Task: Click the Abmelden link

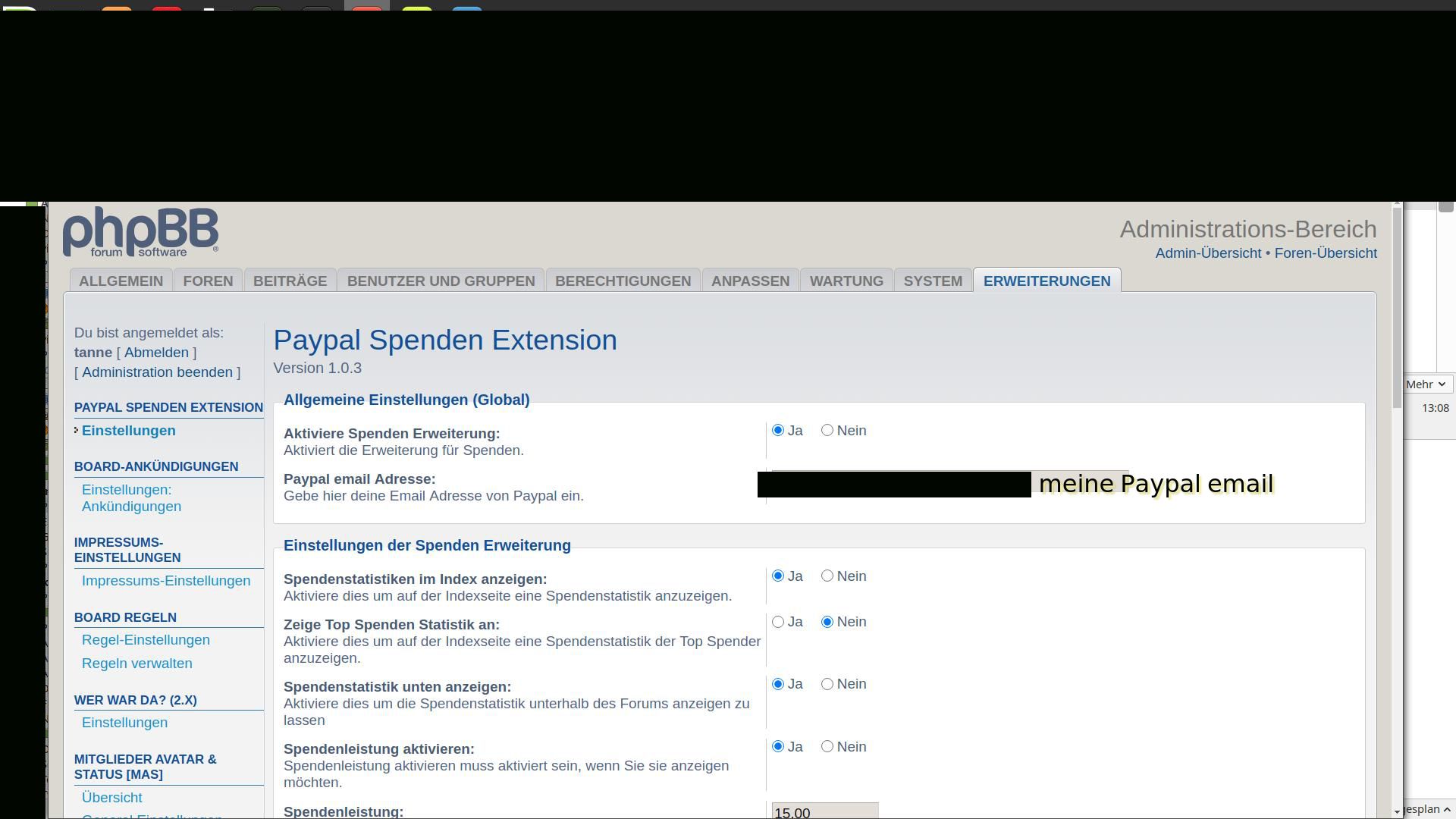Action: [x=156, y=353]
